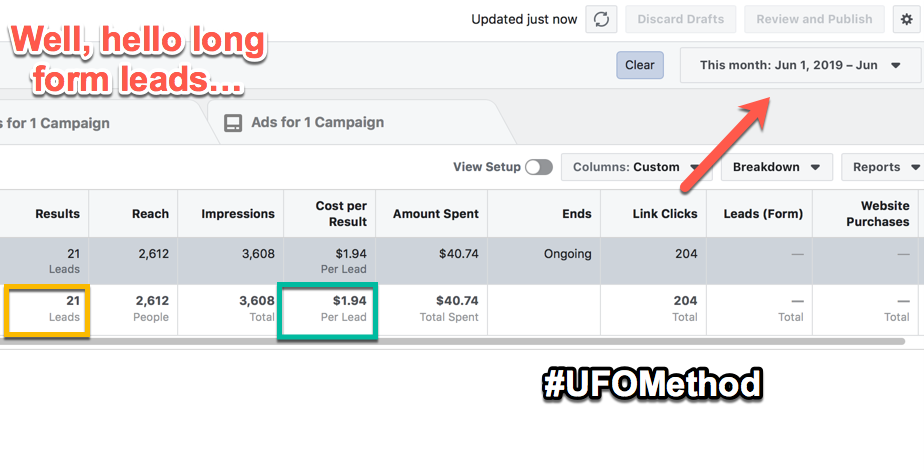Sort by Cost per Result column header
Viewport: 924px width, 470px height.
coord(341,214)
